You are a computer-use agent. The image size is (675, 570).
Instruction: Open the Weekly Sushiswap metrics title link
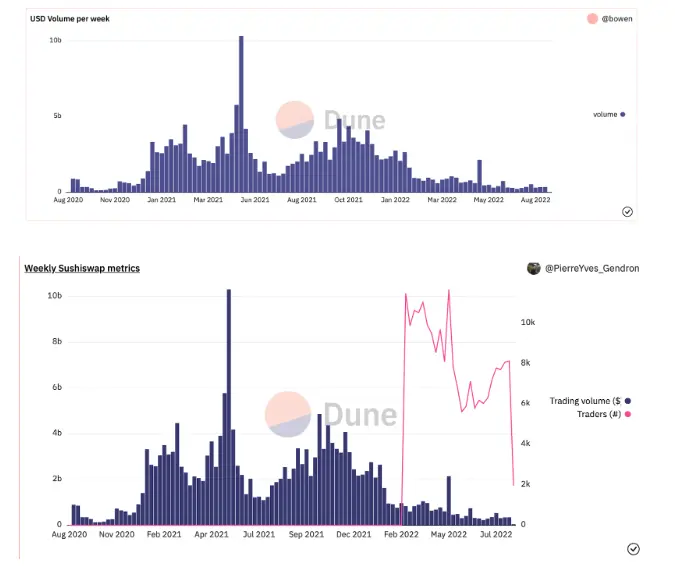pyautogui.click(x=82, y=268)
